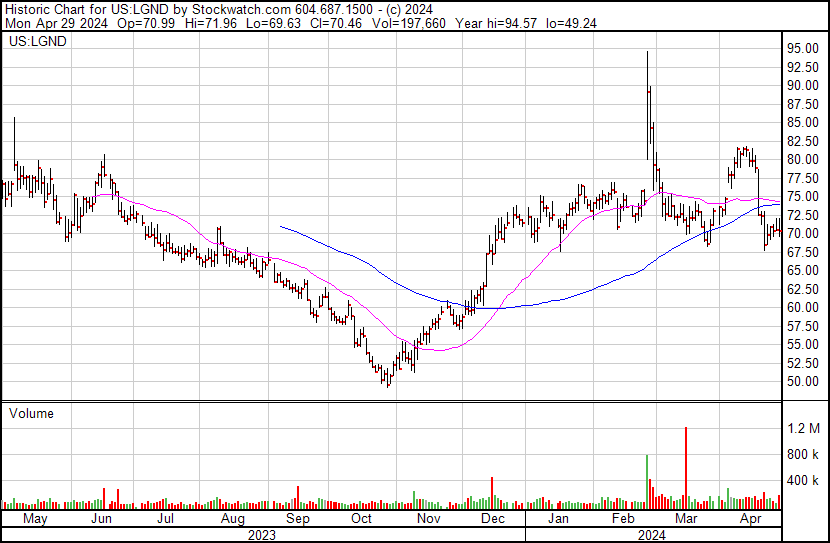Click the Nov month label on time axis
The image size is (830, 543).
[x=429, y=519]
